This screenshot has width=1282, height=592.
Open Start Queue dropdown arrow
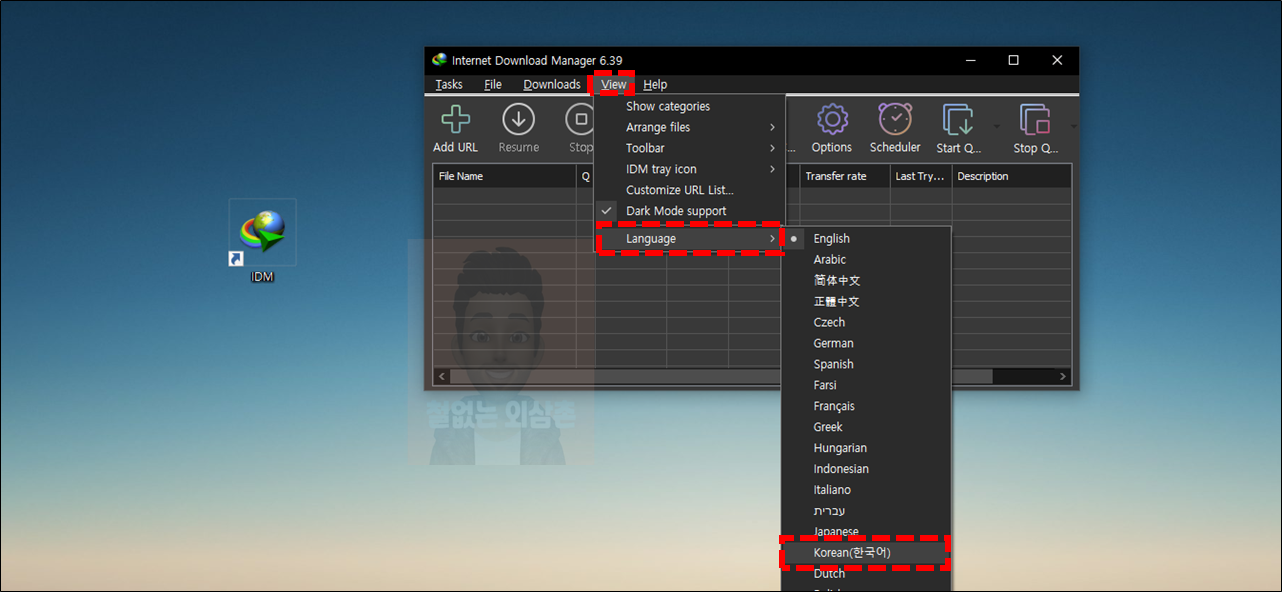996,127
